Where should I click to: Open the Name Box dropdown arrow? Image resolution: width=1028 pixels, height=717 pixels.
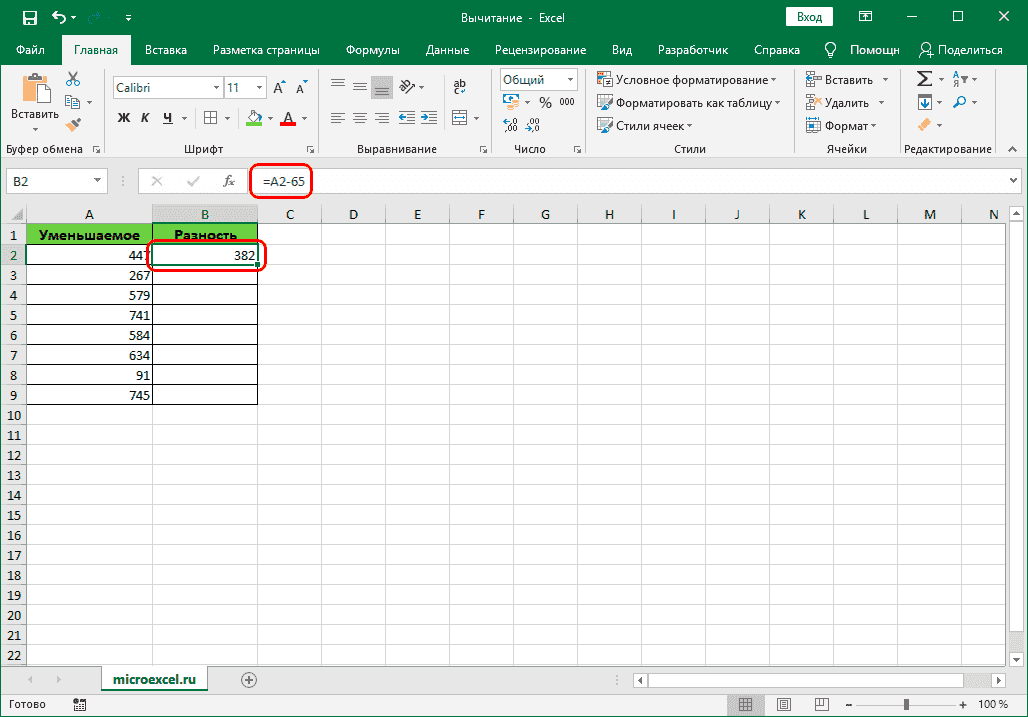tap(98, 181)
